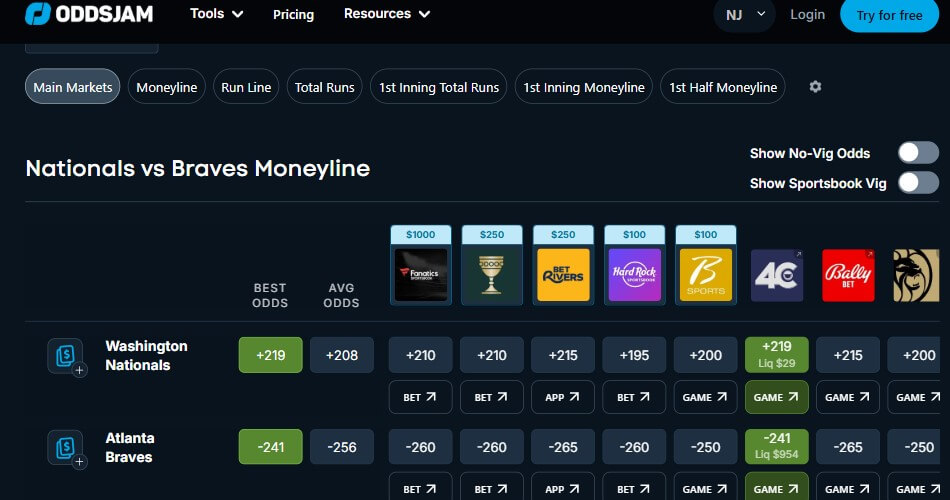Select Braves best odds -241
Image resolution: width=950 pixels, height=500 pixels.
[x=270, y=447]
